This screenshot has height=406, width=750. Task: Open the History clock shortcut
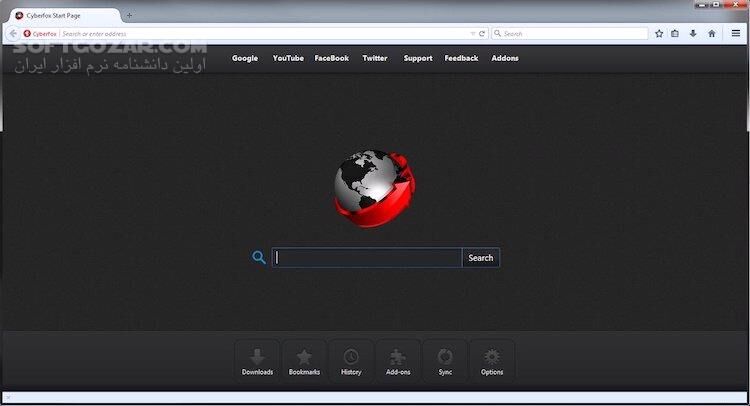pos(351,361)
